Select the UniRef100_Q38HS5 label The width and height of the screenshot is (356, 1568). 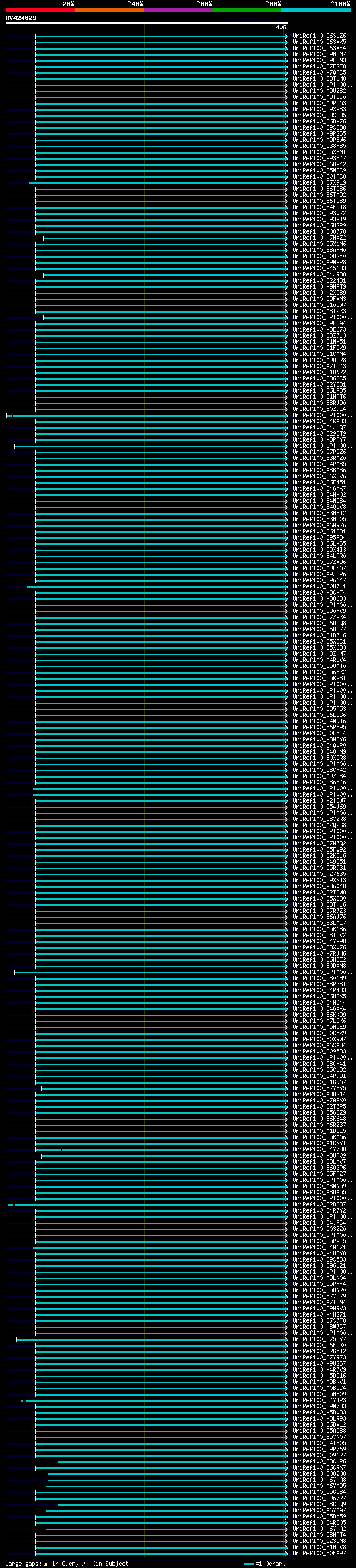[x=319, y=146]
